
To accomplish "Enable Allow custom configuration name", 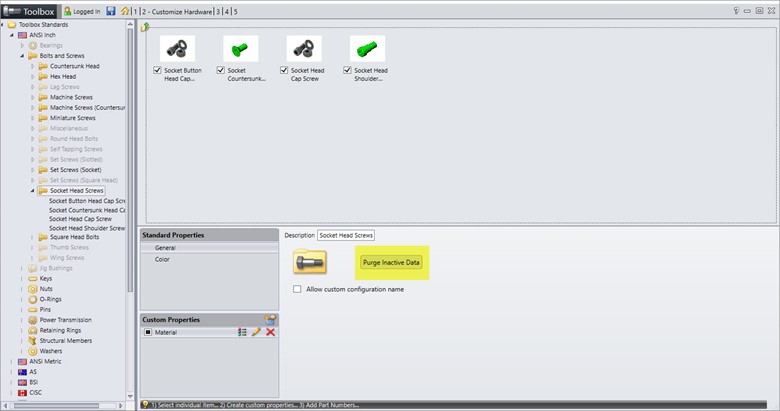I will point(297,289).
